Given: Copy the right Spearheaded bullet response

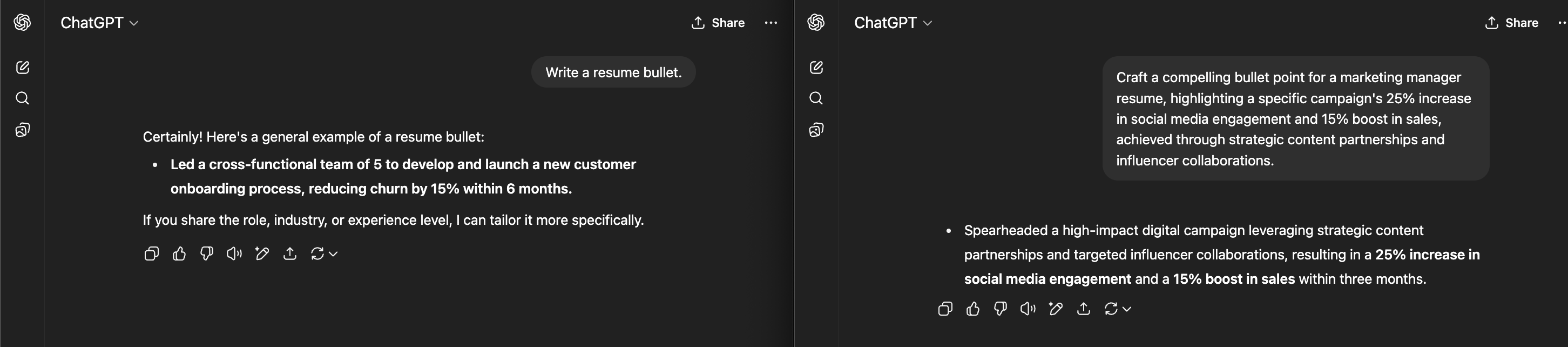Looking at the screenshot, I should point(945,309).
